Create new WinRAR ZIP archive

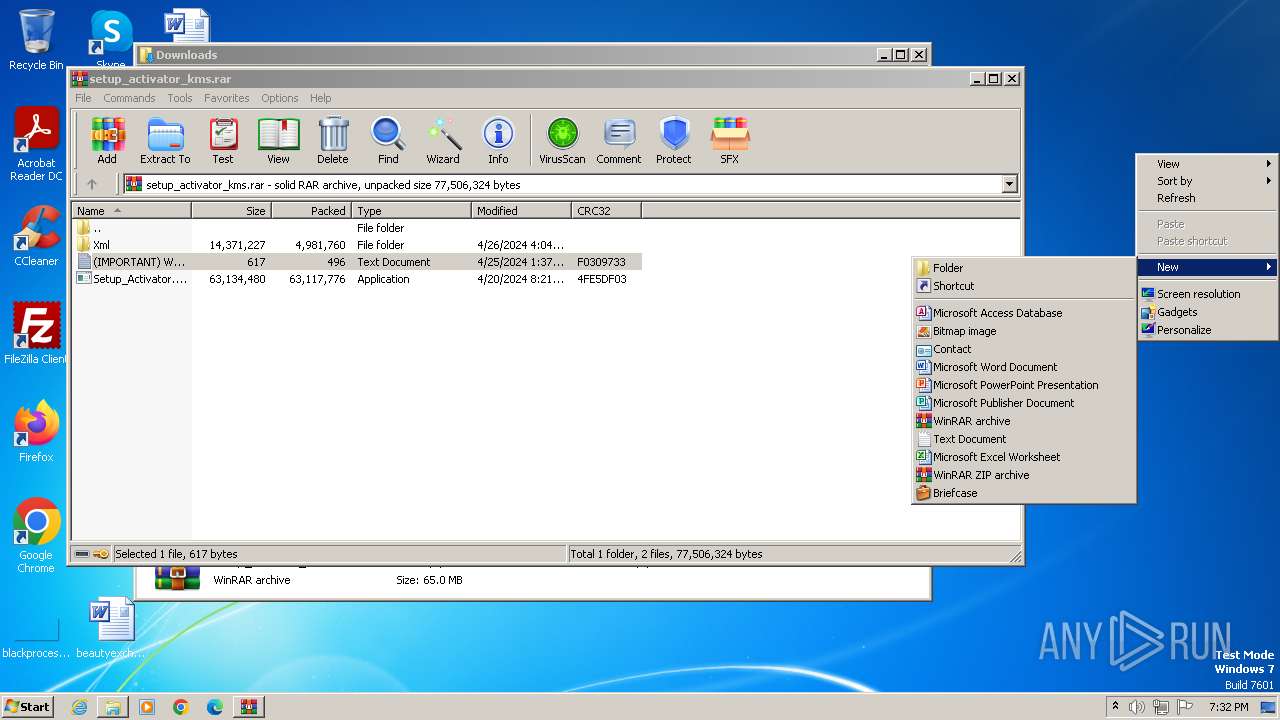pyautogui.click(x=1024, y=475)
